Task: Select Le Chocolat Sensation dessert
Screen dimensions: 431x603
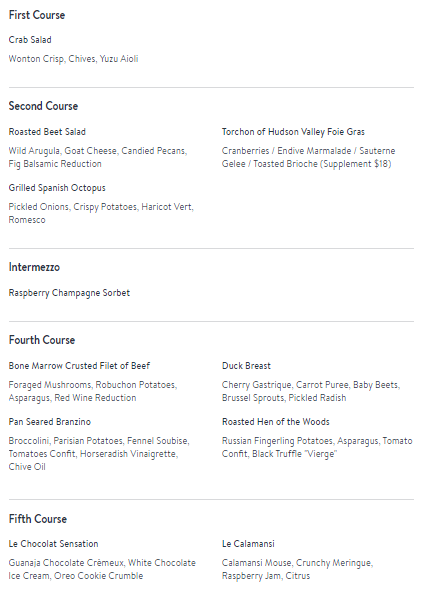Action: [x=53, y=544]
